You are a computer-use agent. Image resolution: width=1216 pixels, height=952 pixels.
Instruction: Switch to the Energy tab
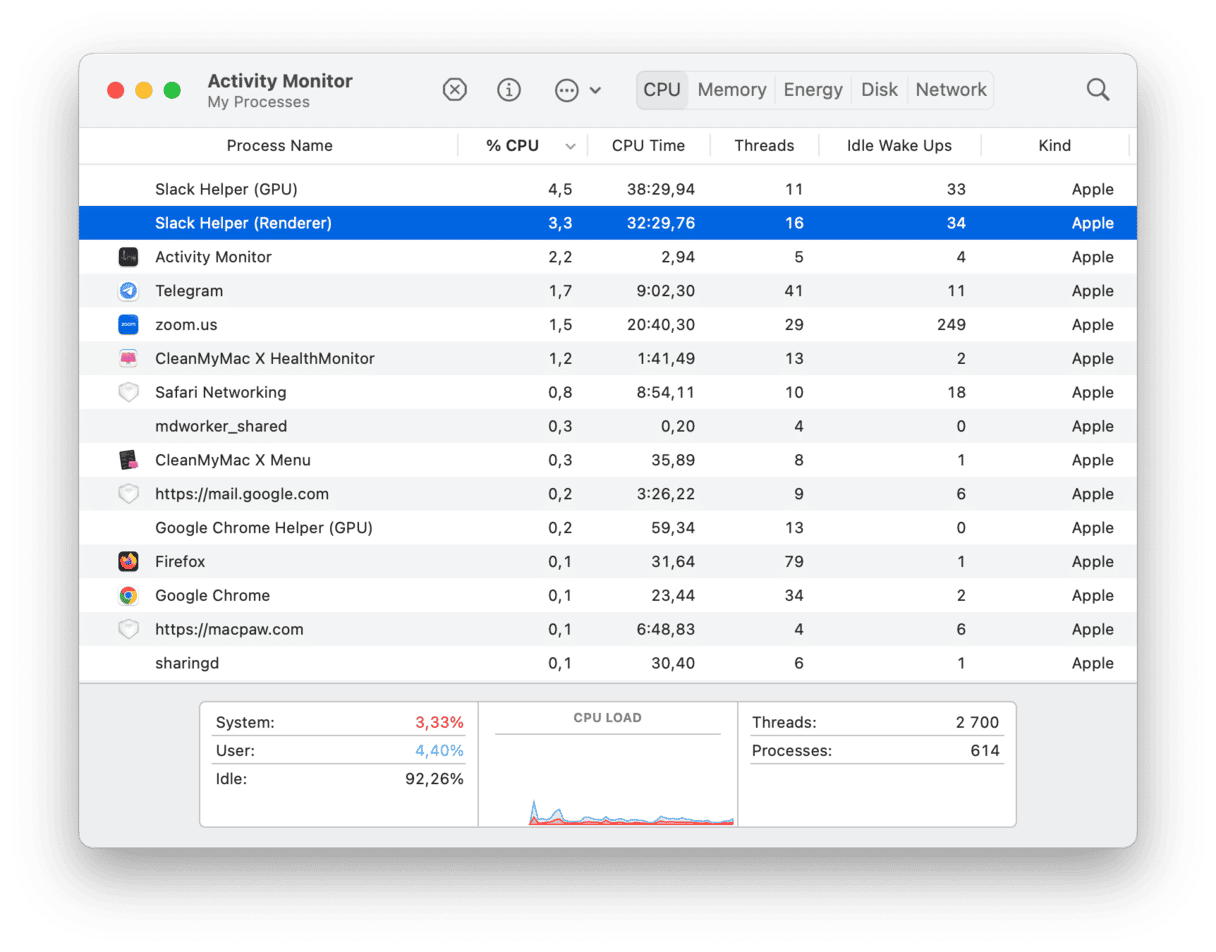[812, 90]
